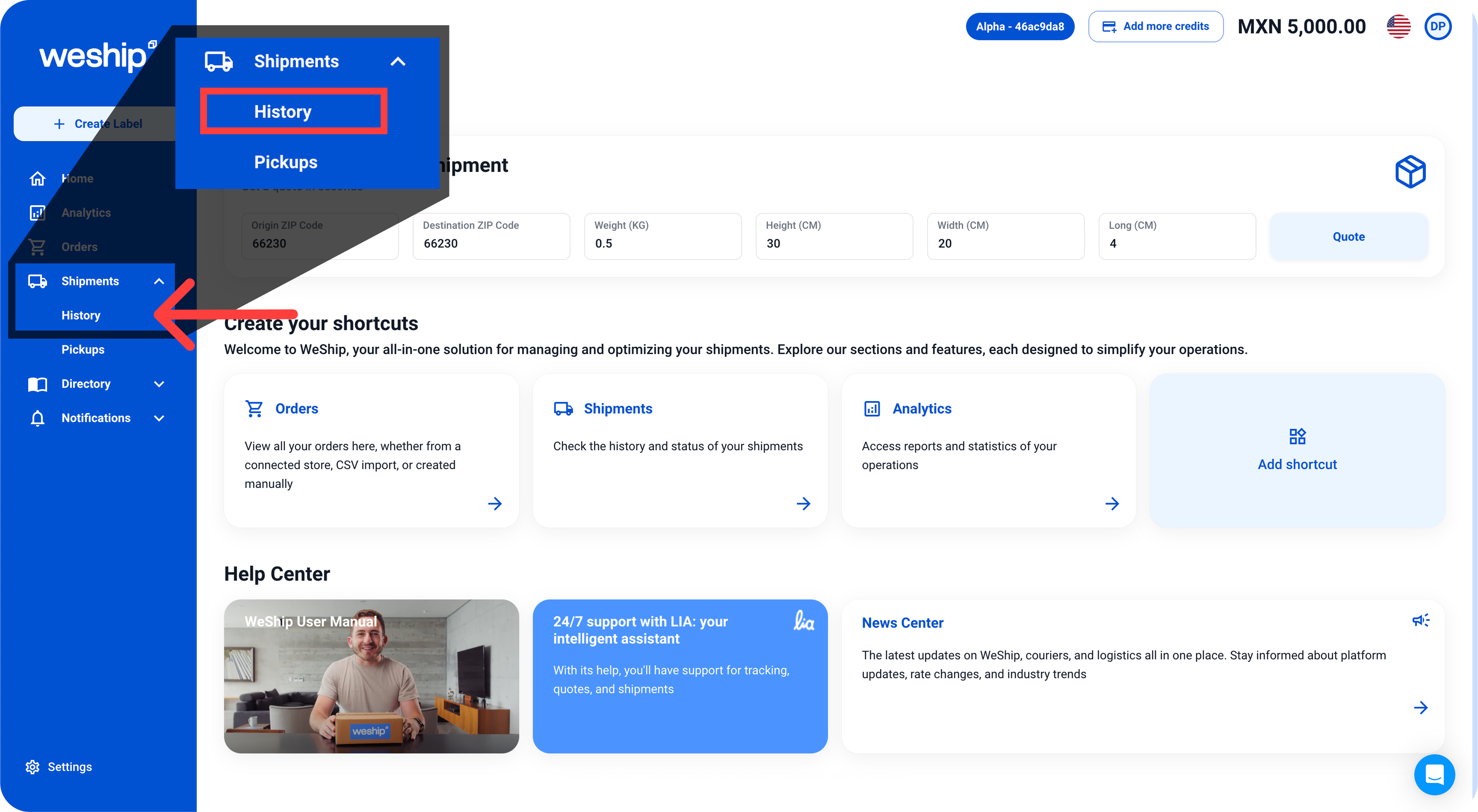Image resolution: width=1478 pixels, height=812 pixels.
Task: Open the WeShip User Manual thumbnail
Action: tap(371, 676)
